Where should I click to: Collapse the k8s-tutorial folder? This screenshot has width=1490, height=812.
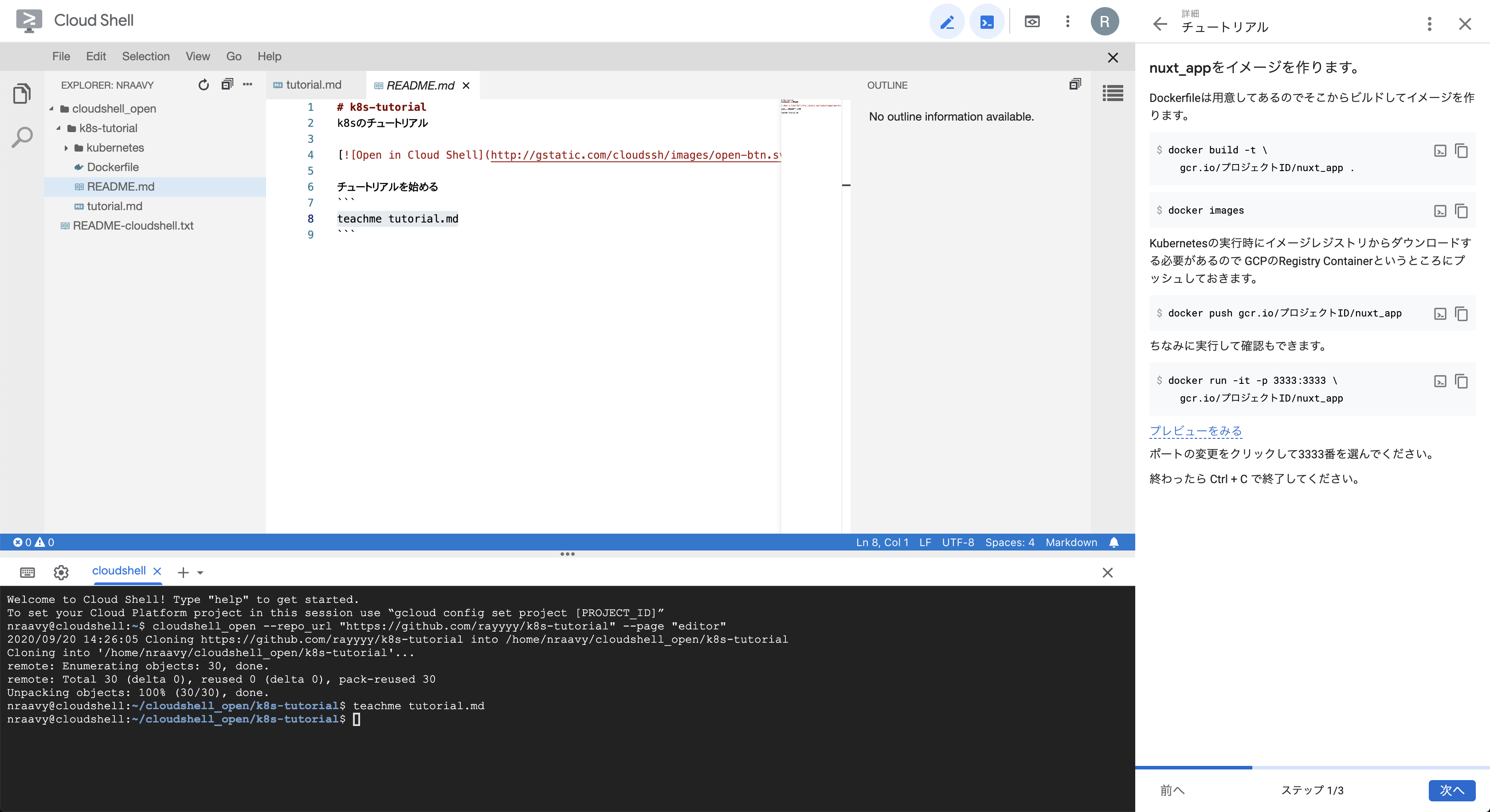[x=59, y=128]
